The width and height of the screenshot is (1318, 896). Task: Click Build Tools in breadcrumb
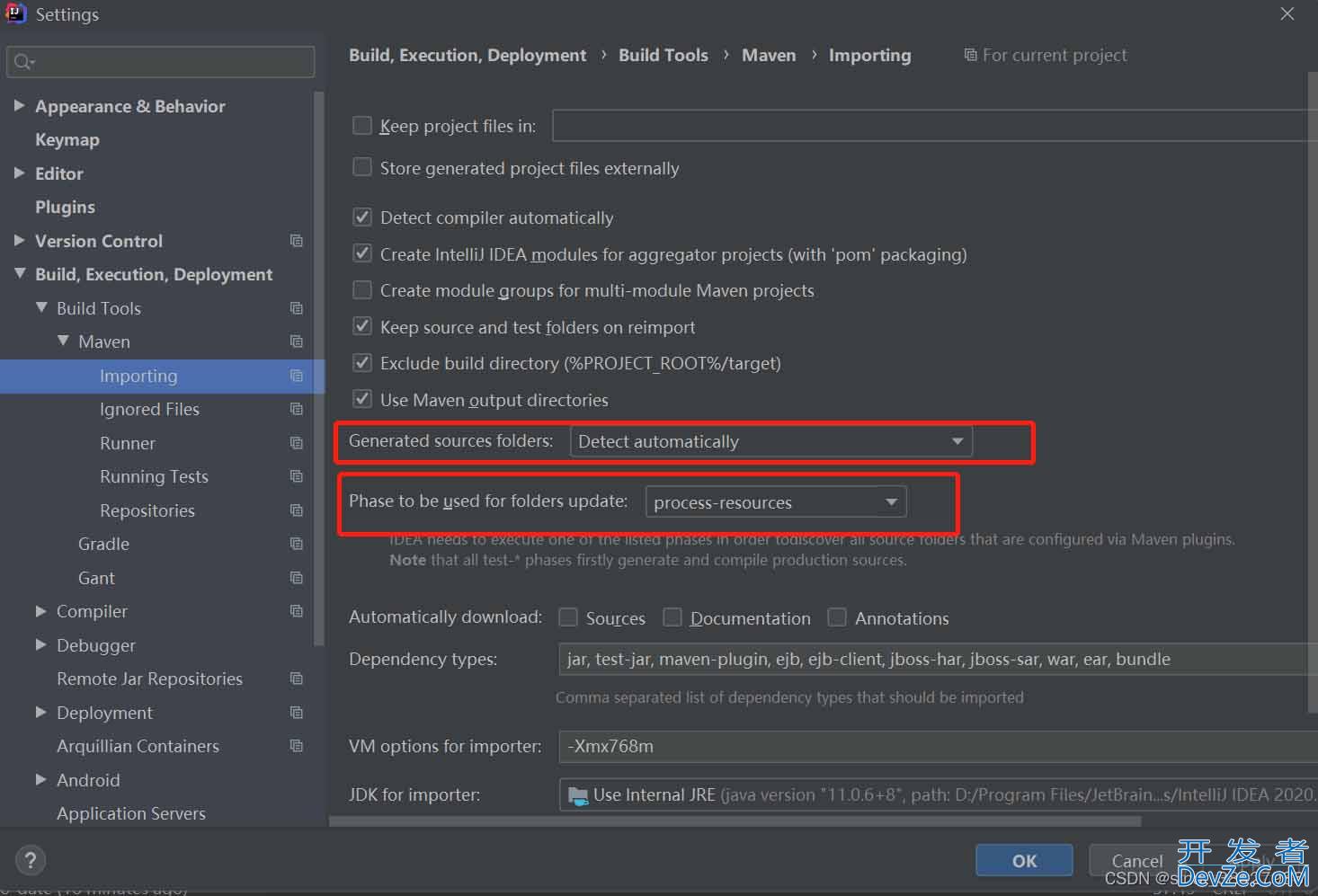[663, 55]
